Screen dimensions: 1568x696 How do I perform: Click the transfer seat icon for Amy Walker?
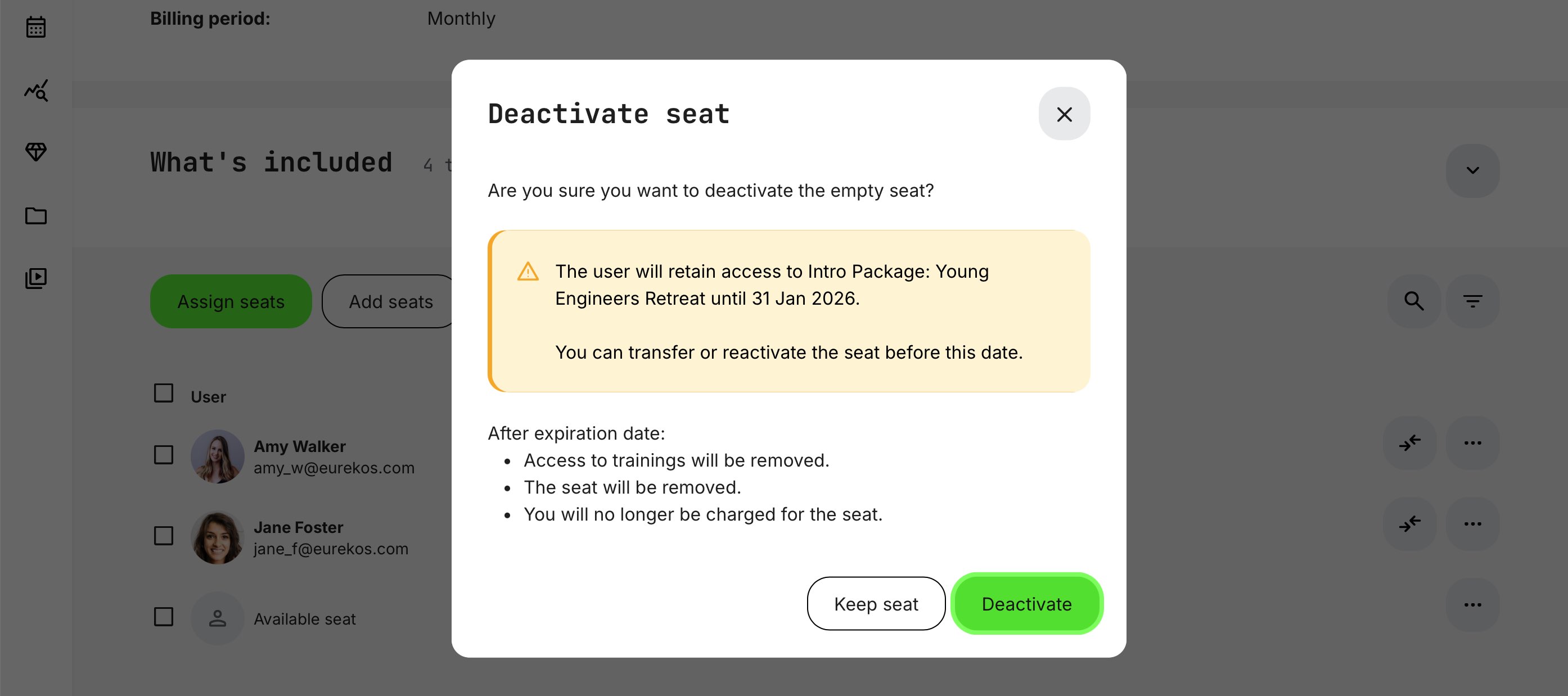(x=1409, y=443)
